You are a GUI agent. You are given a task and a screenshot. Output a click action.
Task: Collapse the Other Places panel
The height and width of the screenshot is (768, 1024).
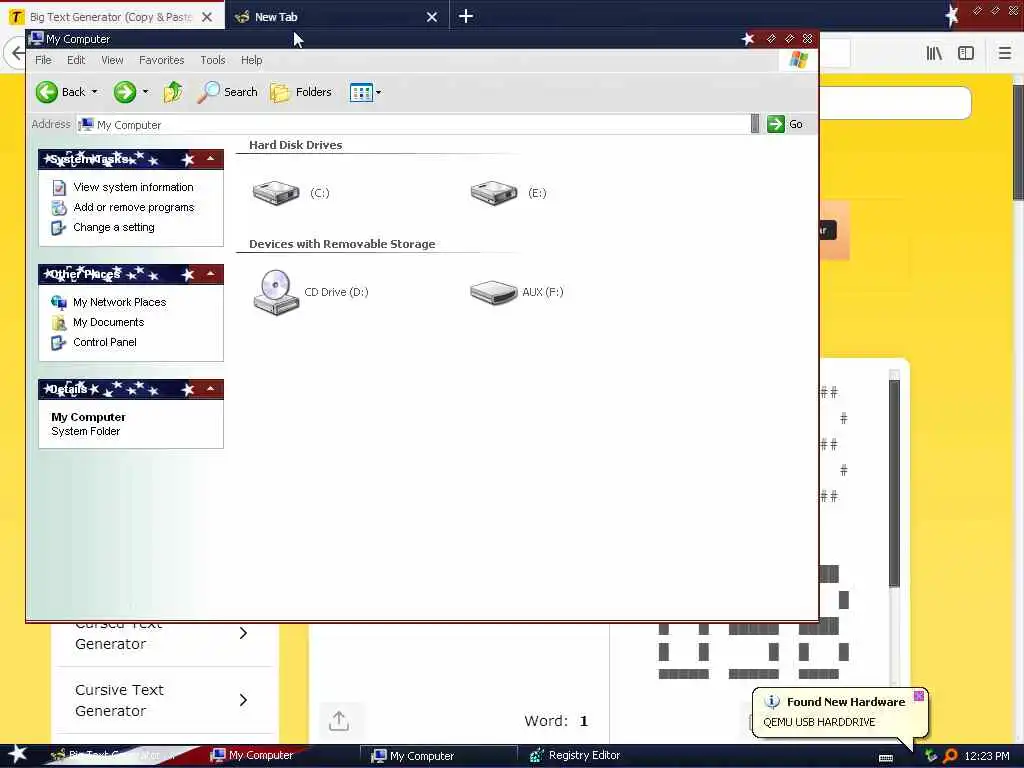click(210, 274)
